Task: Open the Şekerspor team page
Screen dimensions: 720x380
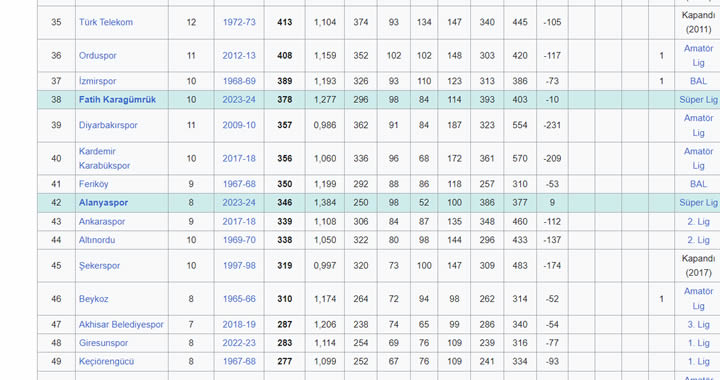Action: (x=99, y=266)
